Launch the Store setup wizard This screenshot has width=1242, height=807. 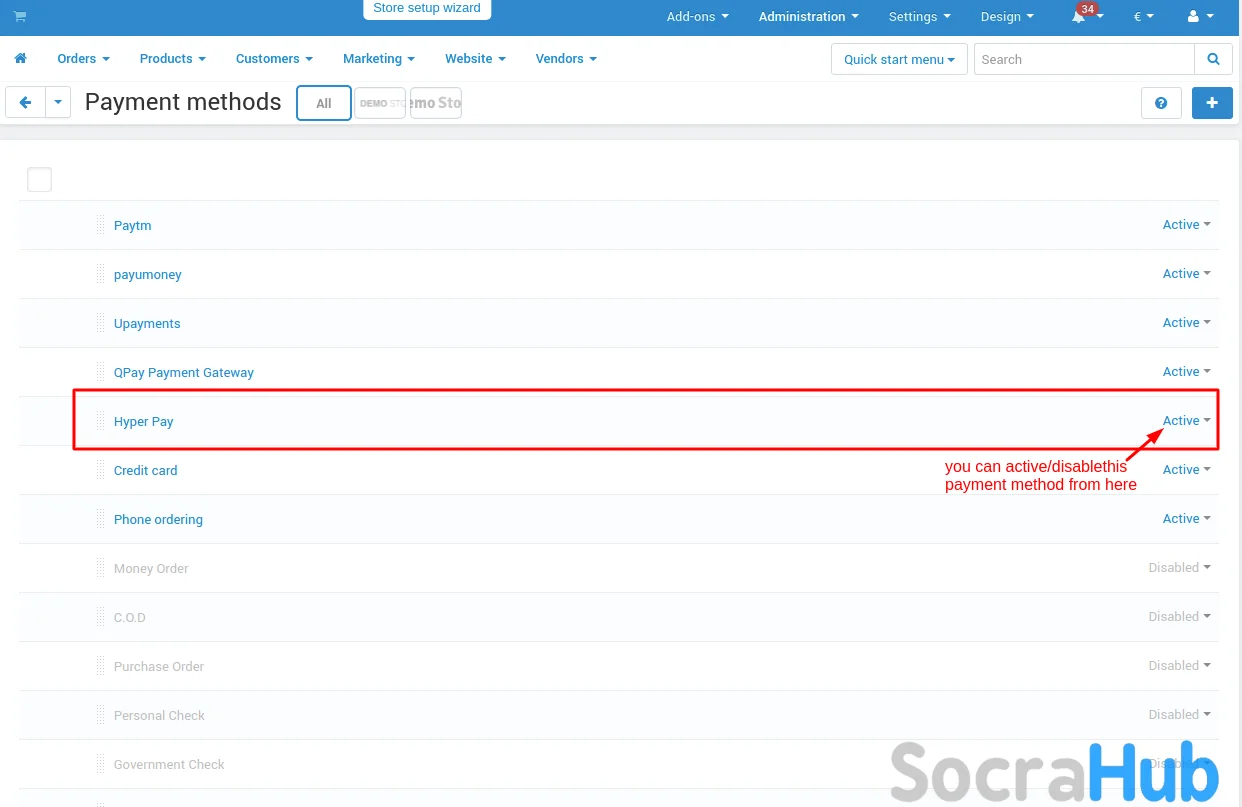click(x=427, y=9)
